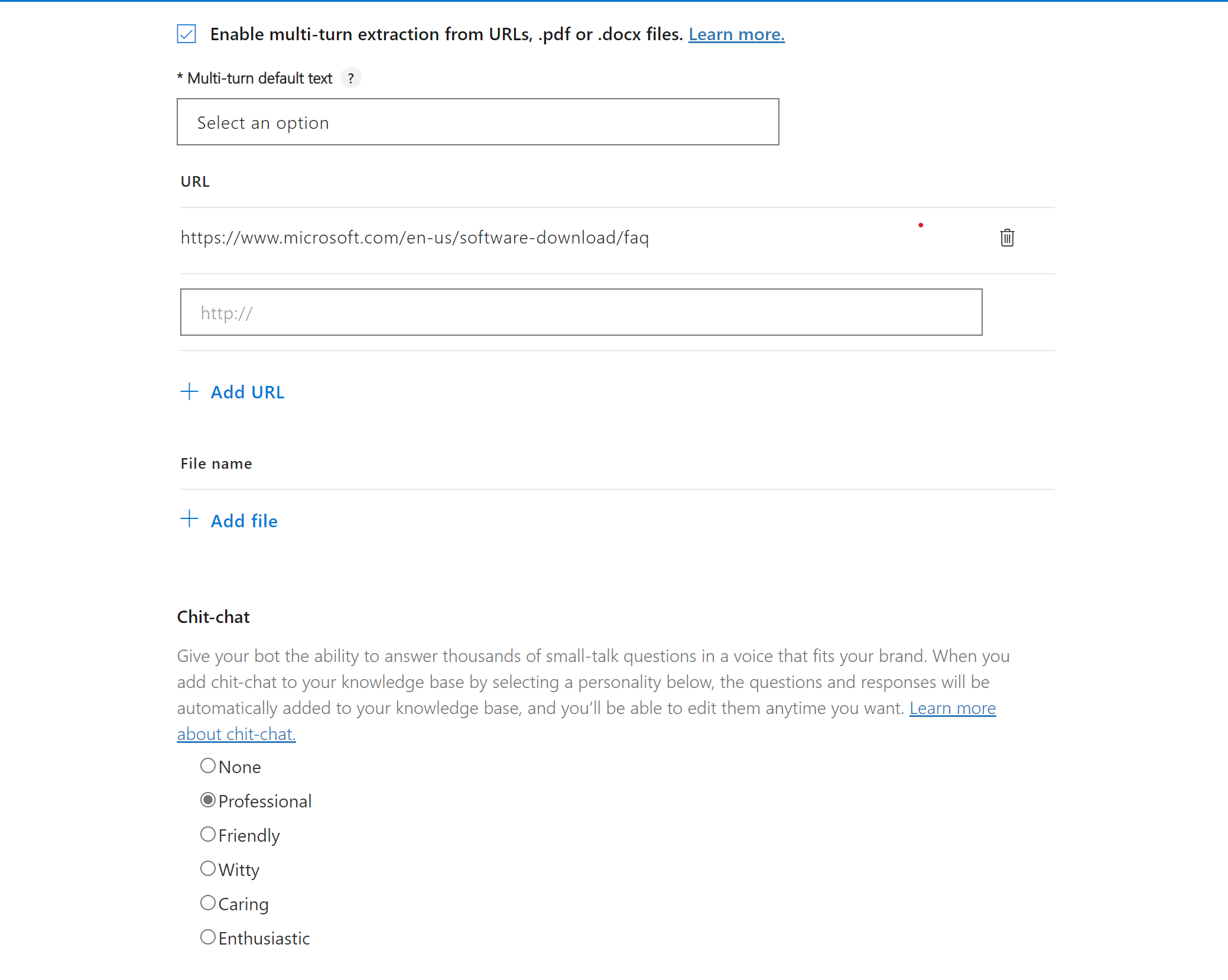This screenshot has width=1228, height=980.
Task: Click the Add file link text
Action: coord(244,521)
